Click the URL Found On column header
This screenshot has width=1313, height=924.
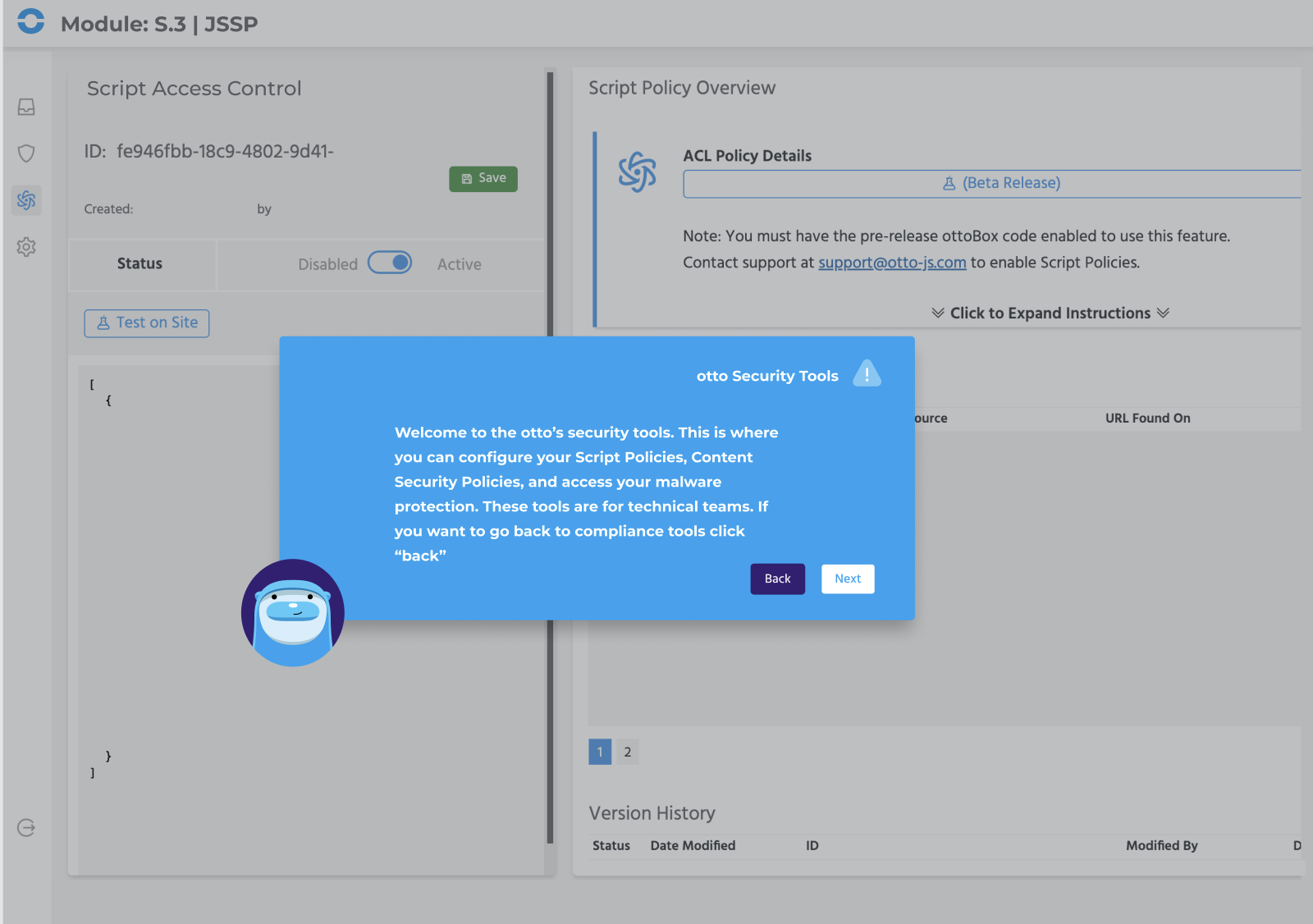tap(1147, 419)
